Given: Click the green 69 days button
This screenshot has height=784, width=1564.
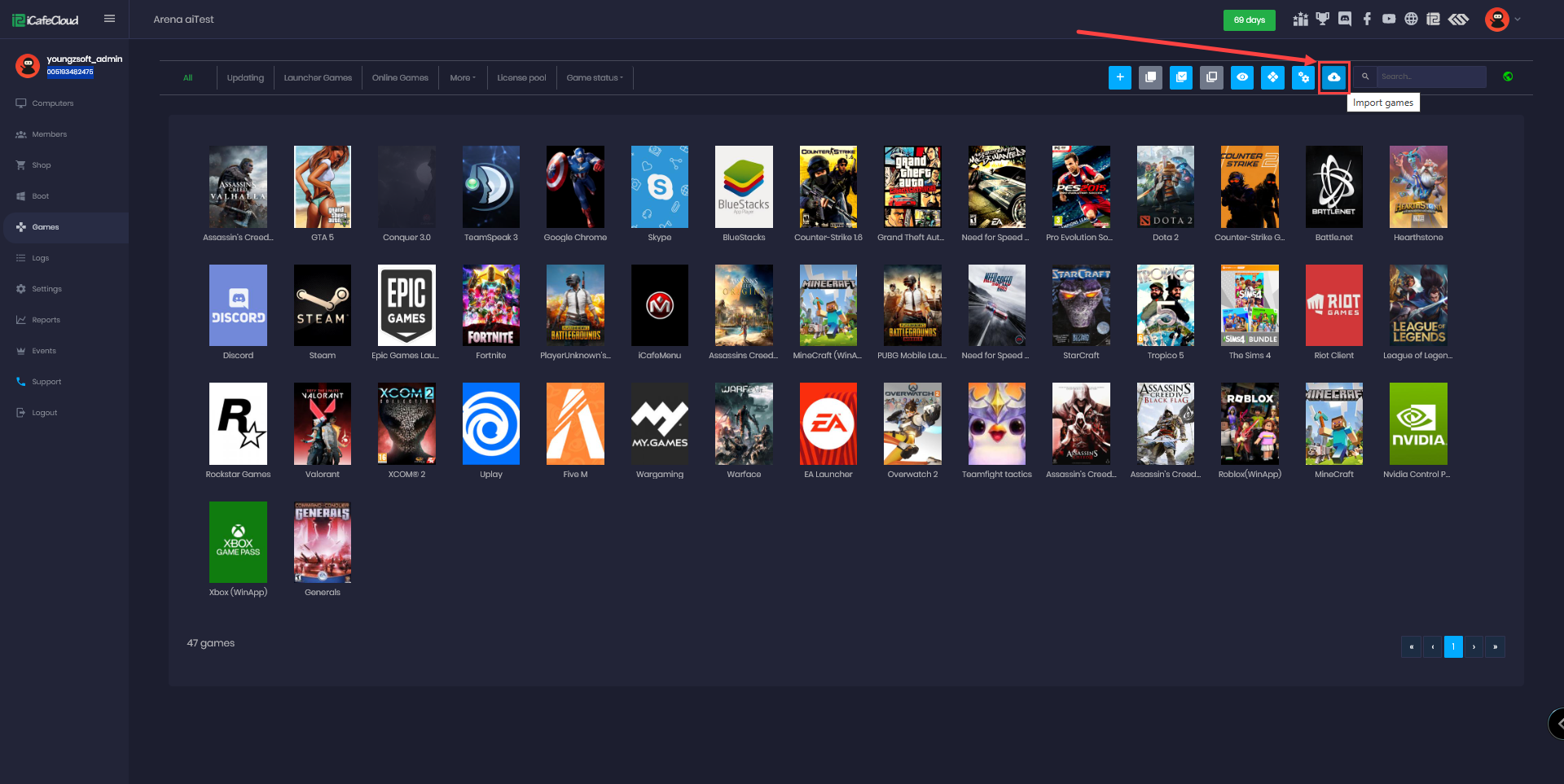Looking at the screenshot, I should click(1249, 20).
